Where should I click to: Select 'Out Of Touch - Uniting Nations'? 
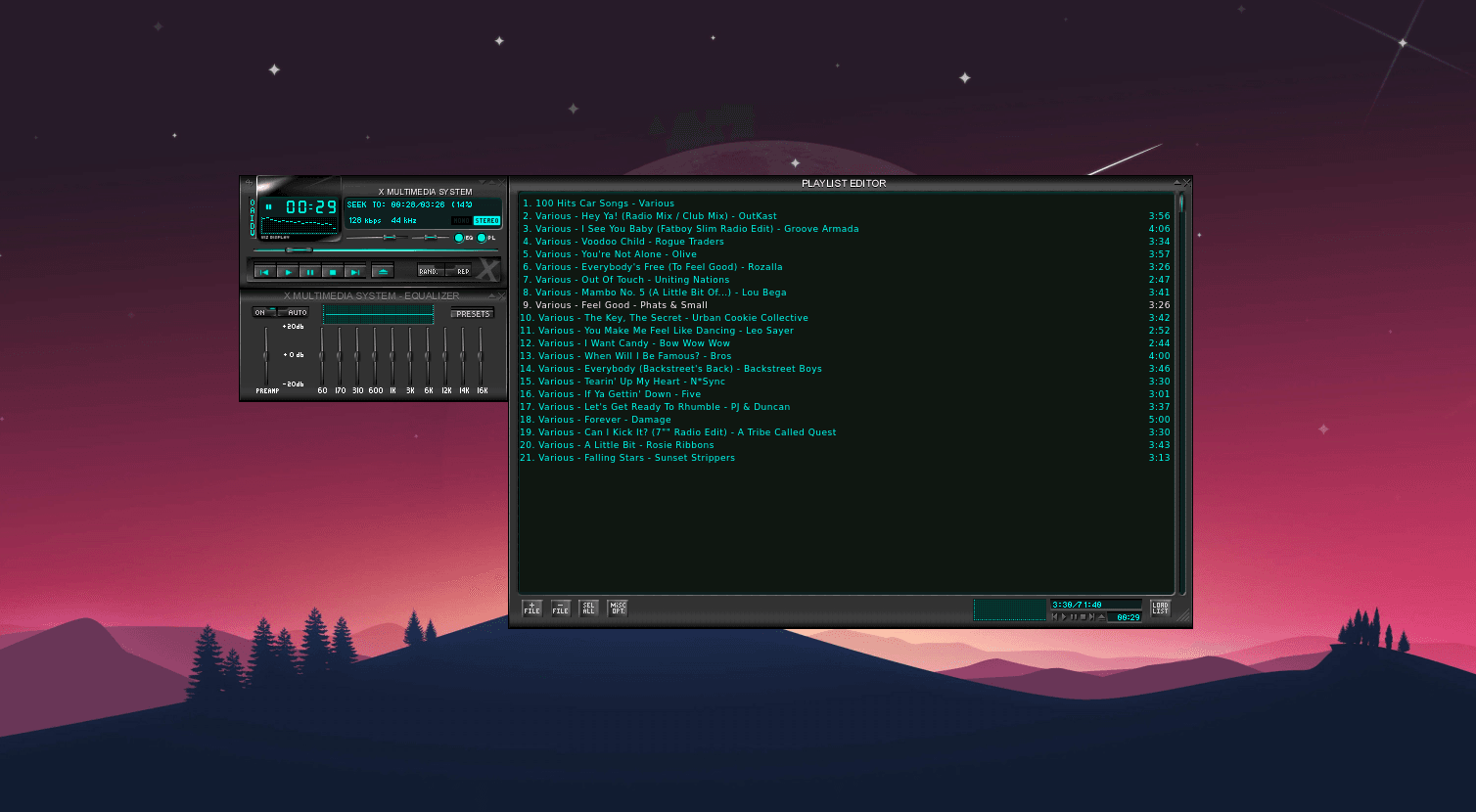pyautogui.click(x=846, y=280)
